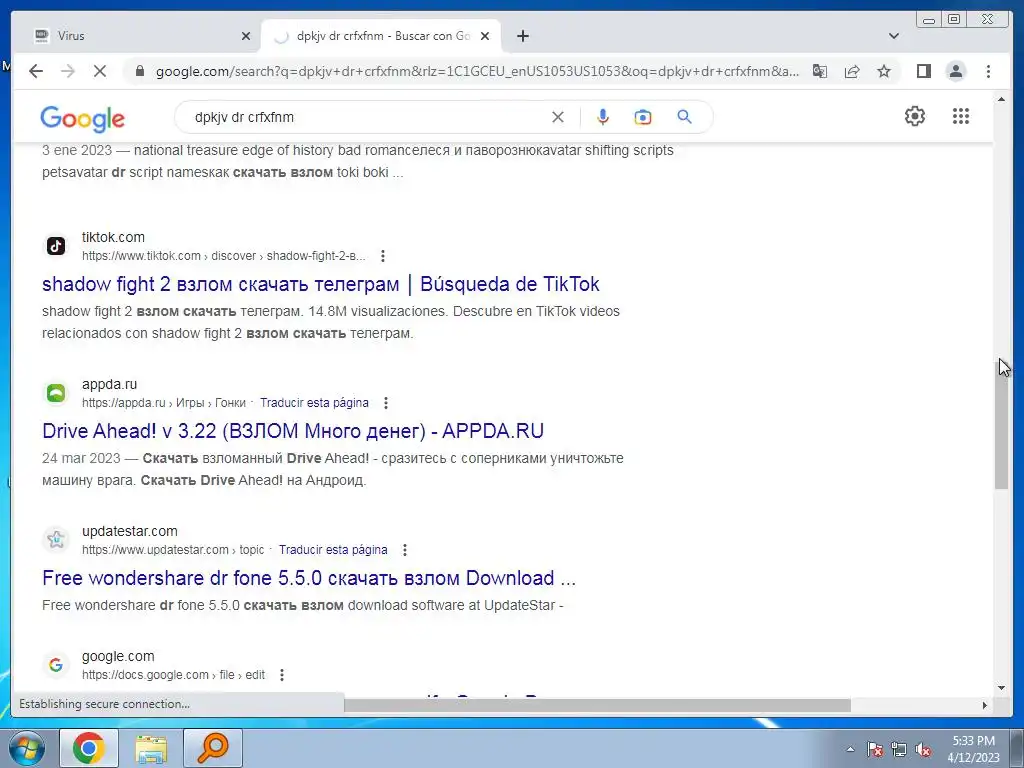Open the translate page icon
The width and height of the screenshot is (1024, 768).
(x=820, y=71)
